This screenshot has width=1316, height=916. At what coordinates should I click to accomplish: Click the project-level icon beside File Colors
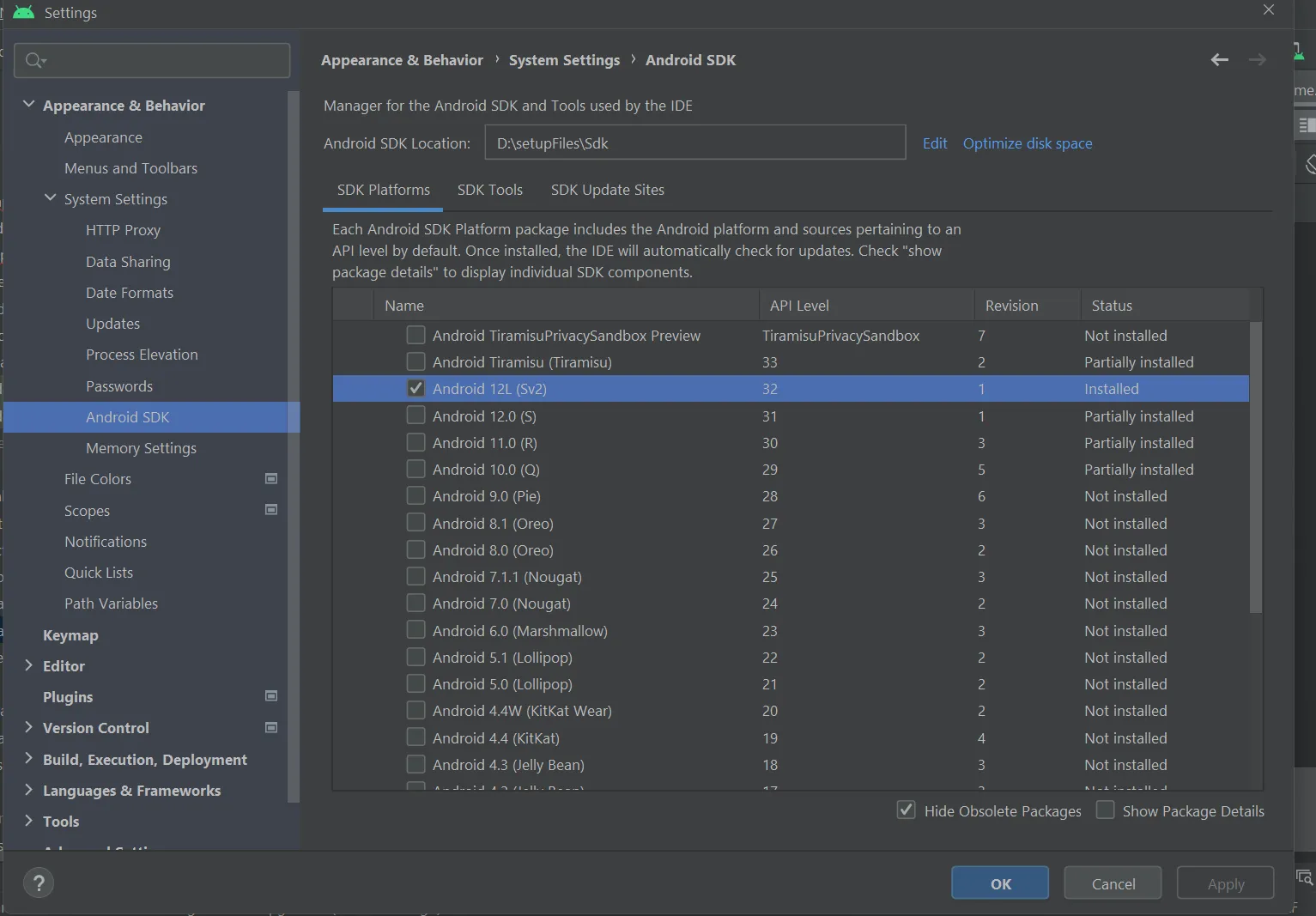click(271, 479)
